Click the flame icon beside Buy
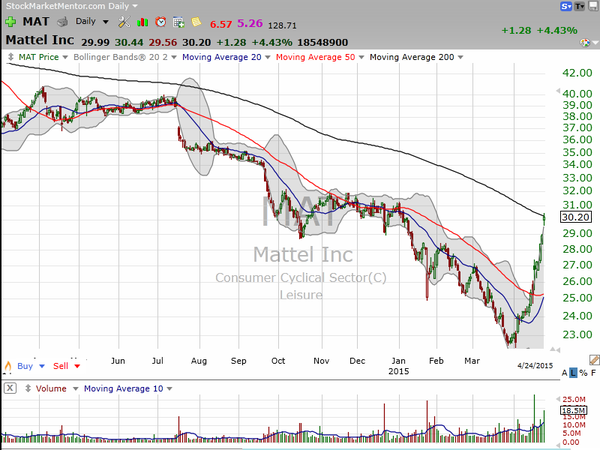 tap(8, 367)
